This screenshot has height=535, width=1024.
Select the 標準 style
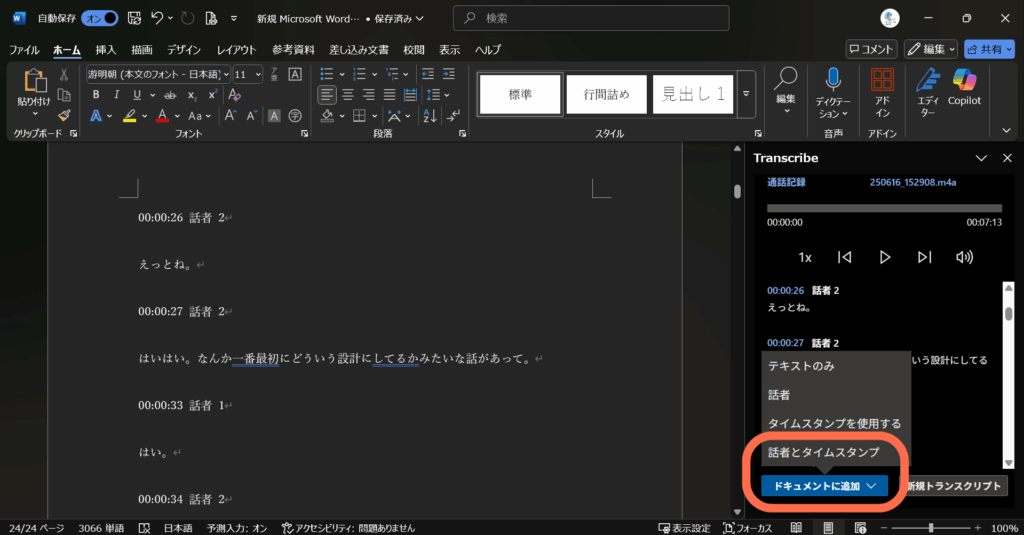click(520, 95)
